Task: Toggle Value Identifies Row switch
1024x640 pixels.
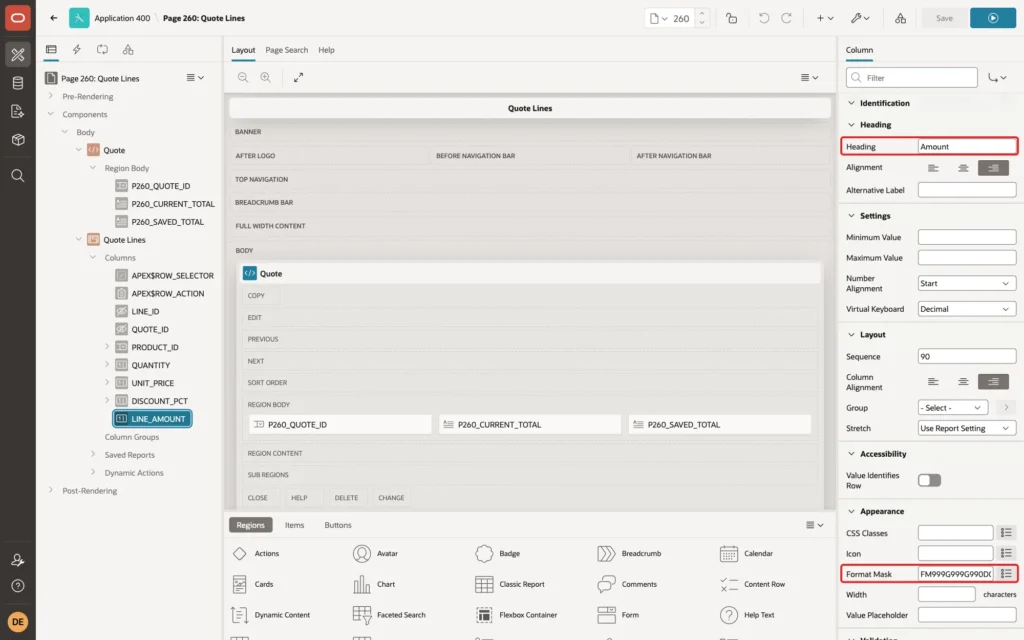Action: 929,481
